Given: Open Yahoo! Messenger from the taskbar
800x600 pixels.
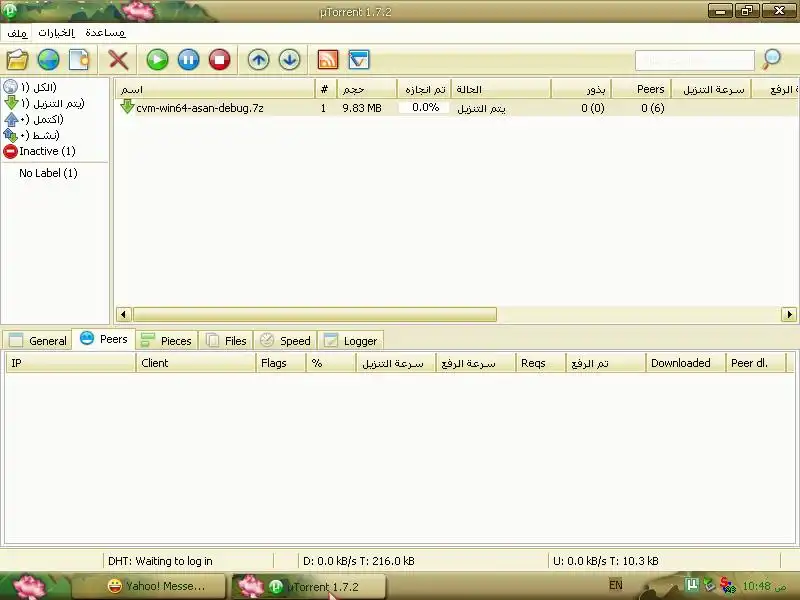Looking at the screenshot, I should point(148,586).
